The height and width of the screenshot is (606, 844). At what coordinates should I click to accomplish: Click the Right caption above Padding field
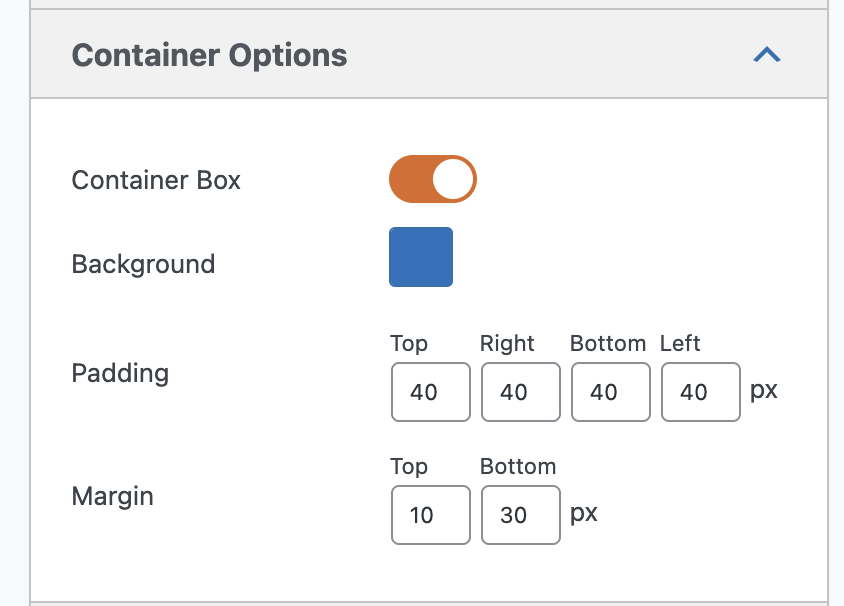click(507, 344)
